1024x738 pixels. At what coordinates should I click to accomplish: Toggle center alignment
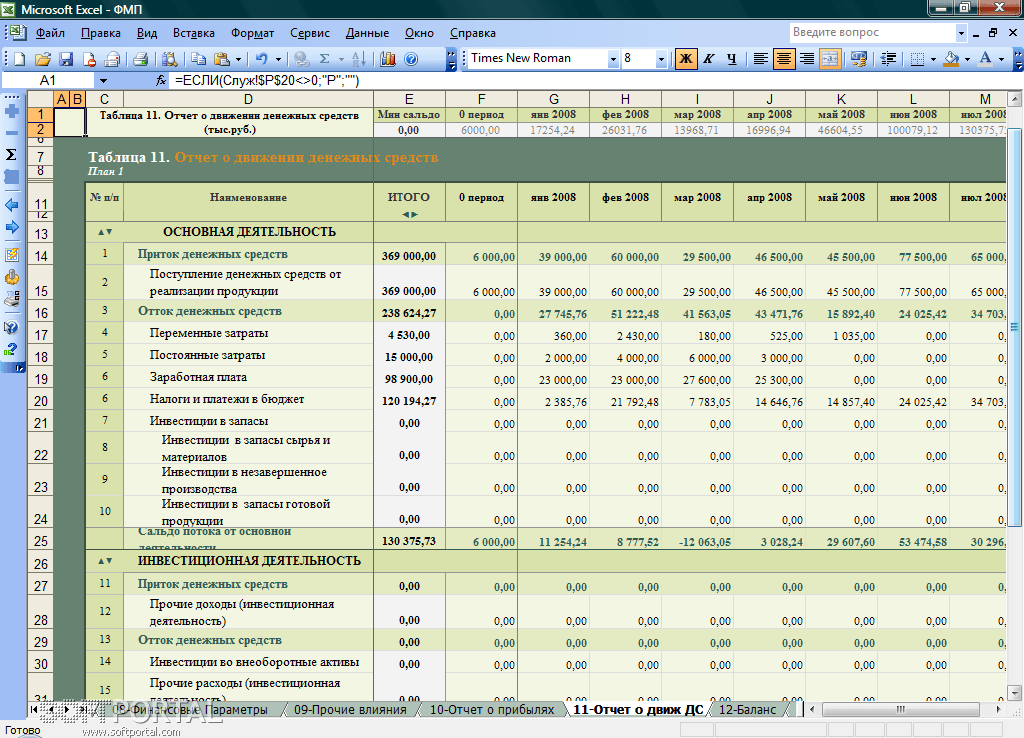(x=784, y=59)
